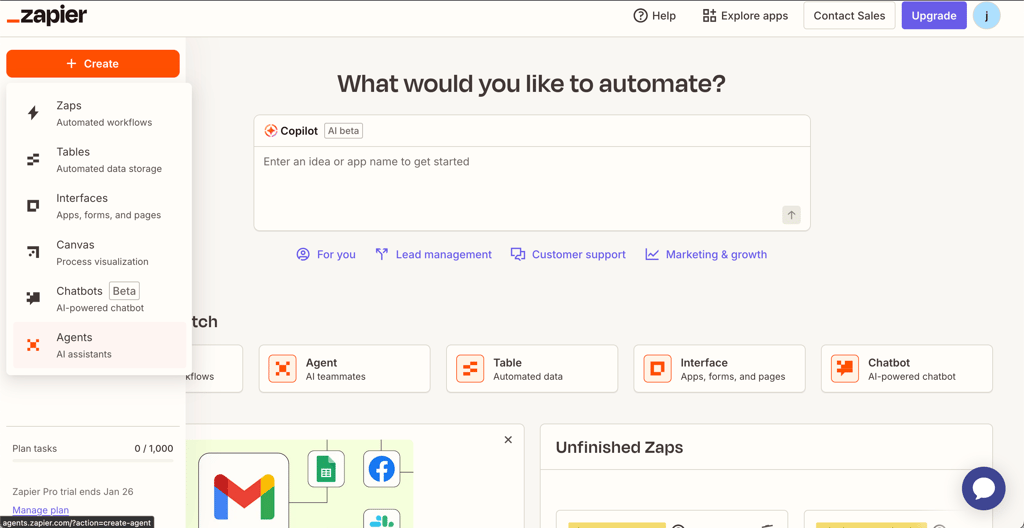
Task: Select the Marketing & growth tab
Action: coord(706,254)
